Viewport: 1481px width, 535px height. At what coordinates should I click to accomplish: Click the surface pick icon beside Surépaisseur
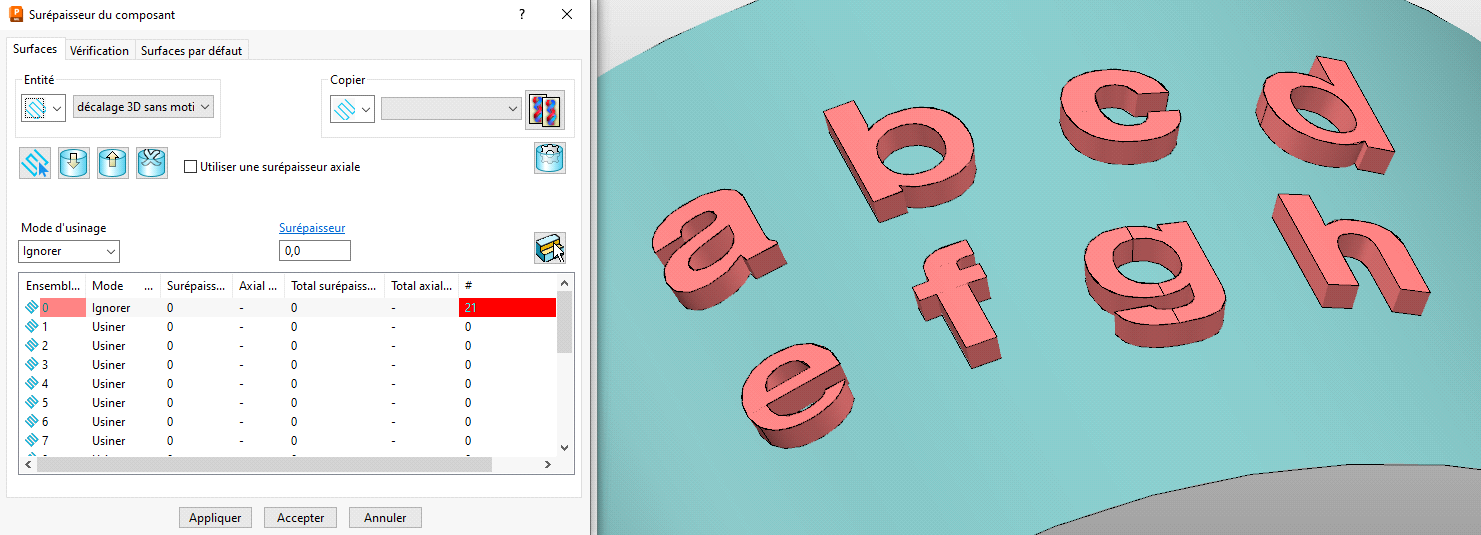pos(550,248)
